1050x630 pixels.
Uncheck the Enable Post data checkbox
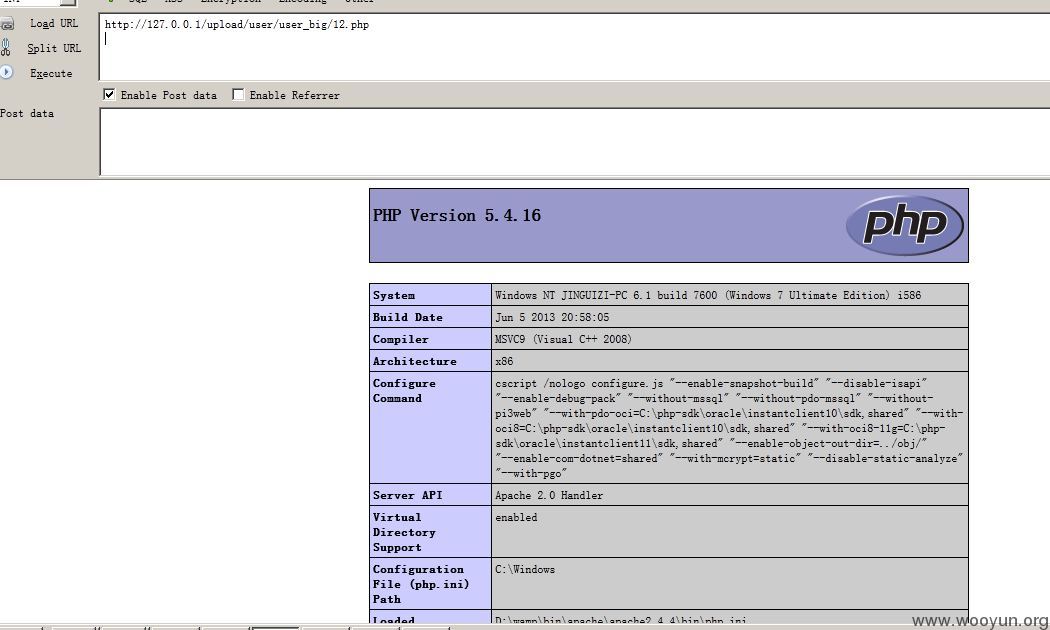pos(109,94)
